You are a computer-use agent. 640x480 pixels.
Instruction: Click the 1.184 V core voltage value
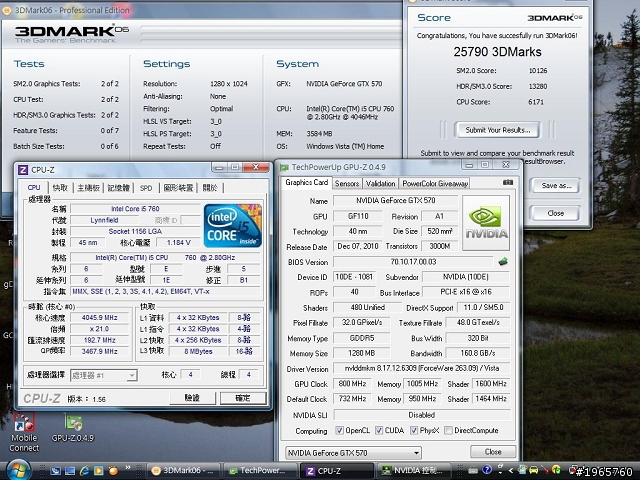(179, 242)
